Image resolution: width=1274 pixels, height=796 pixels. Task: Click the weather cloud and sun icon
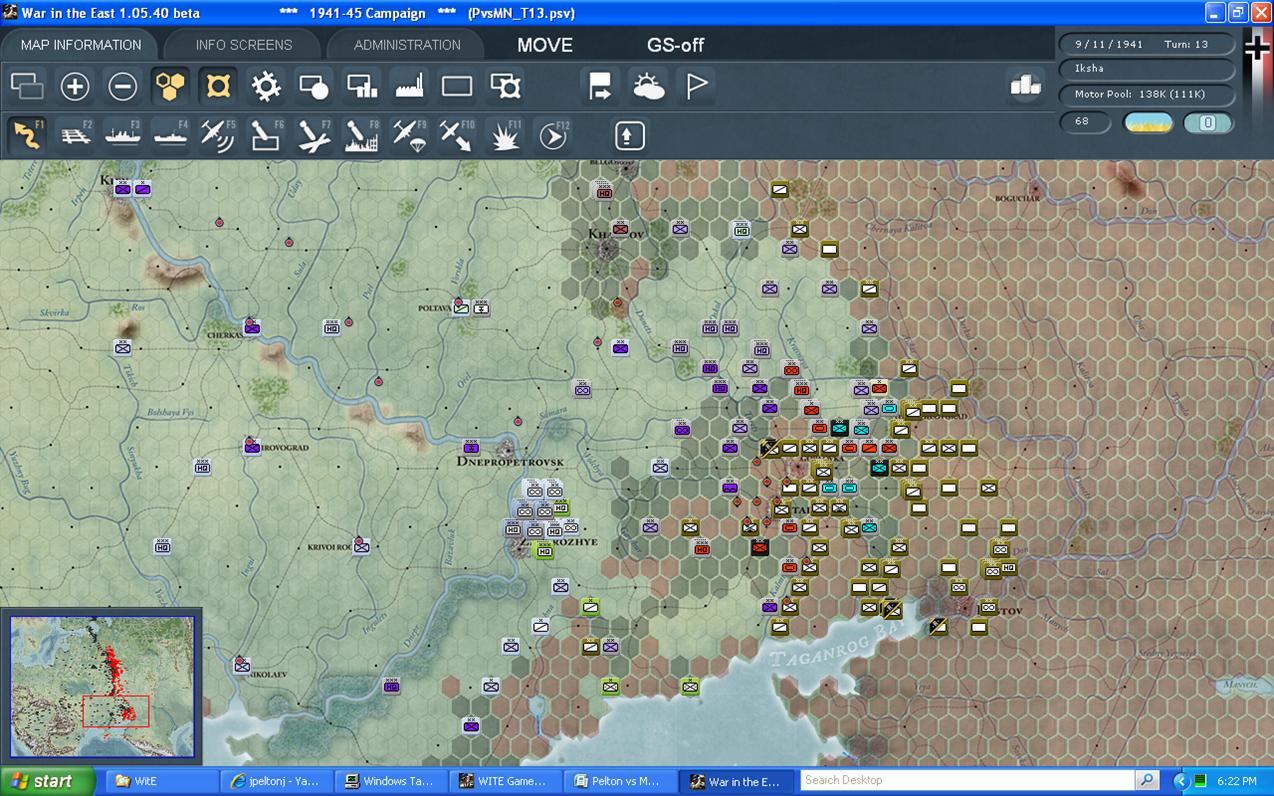pyautogui.click(x=648, y=87)
